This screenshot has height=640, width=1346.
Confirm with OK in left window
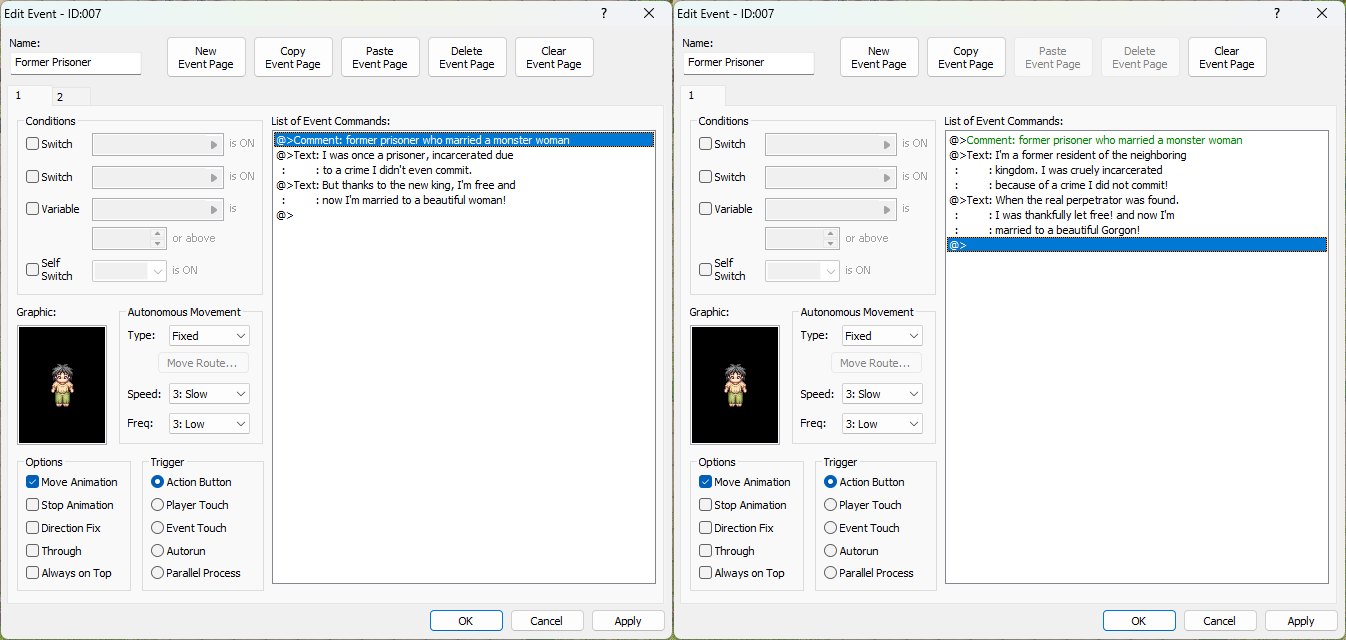(466, 621)
